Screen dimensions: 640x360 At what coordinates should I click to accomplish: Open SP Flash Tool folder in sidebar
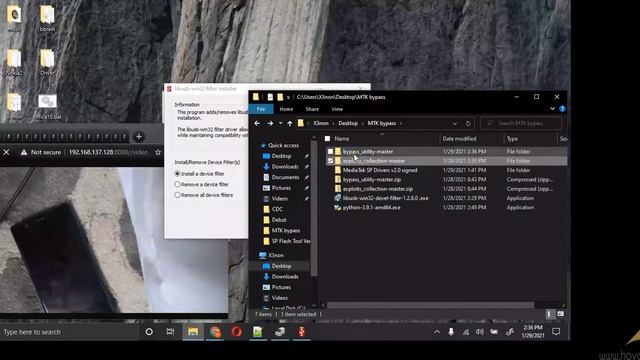[x=291, y=241]
